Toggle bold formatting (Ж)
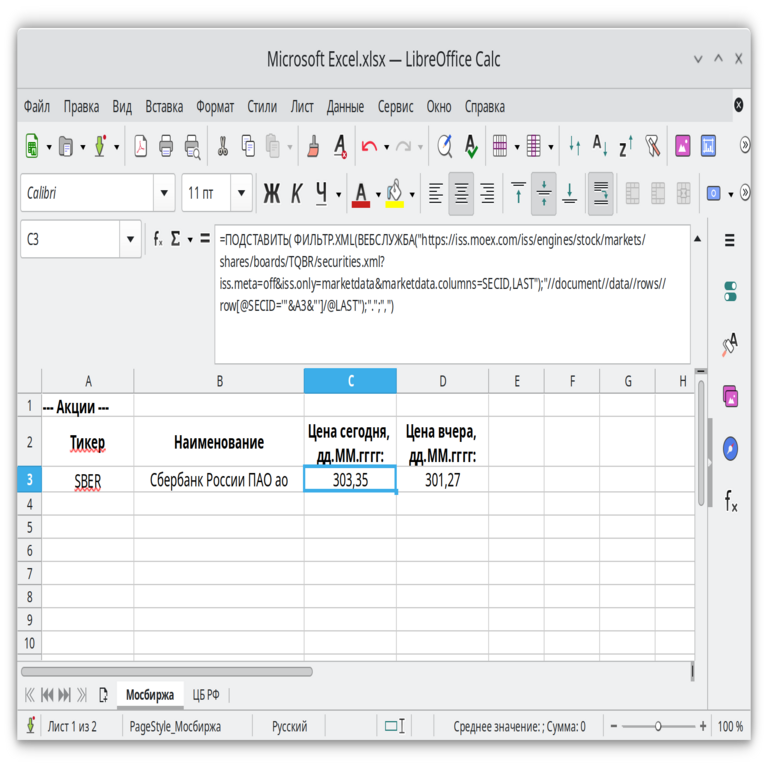Image resolution: width=768 pixels, height=768 pixels. pos(271,193)
